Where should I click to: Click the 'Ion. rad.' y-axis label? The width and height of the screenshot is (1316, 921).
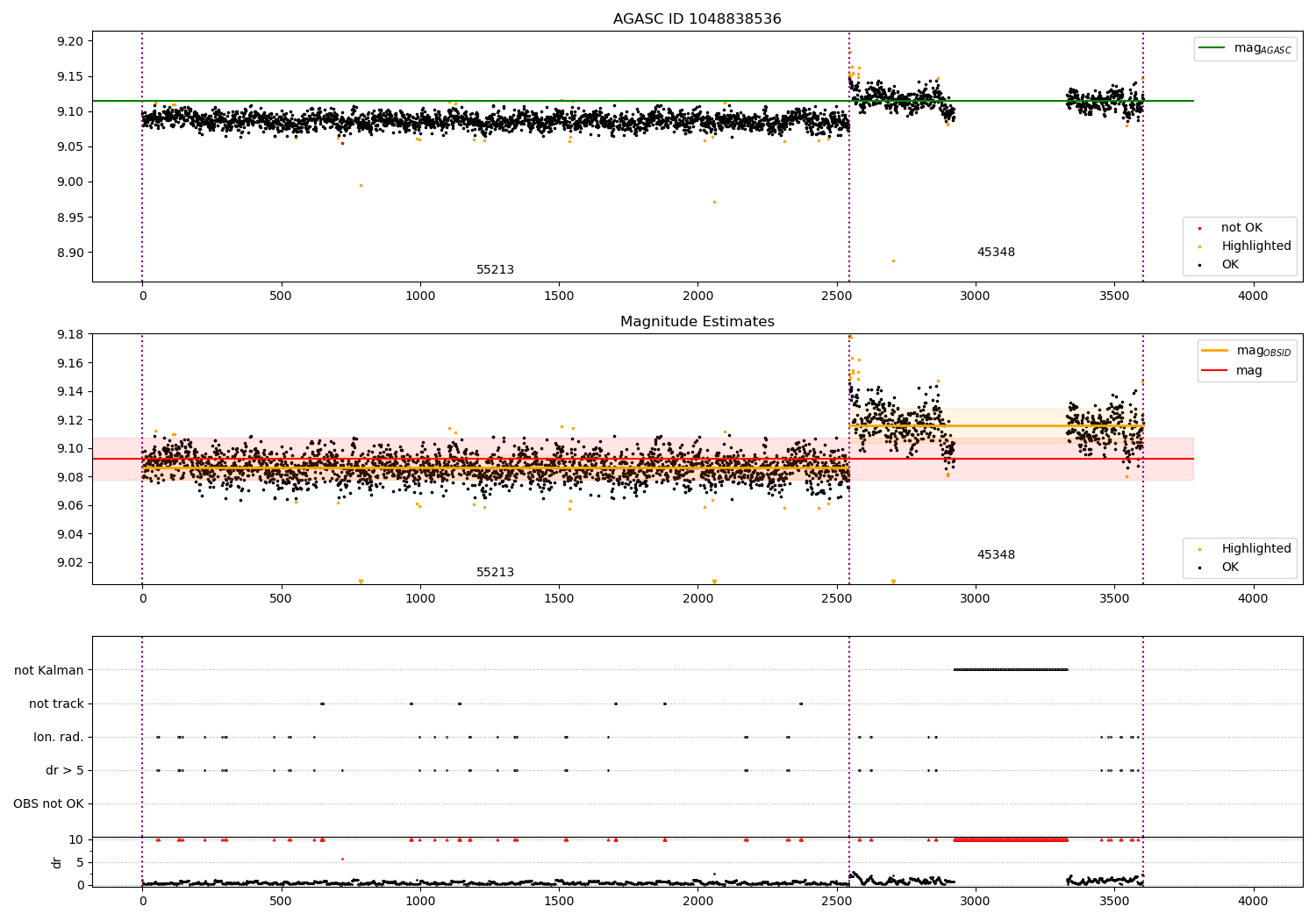click(x=59, y=737)
